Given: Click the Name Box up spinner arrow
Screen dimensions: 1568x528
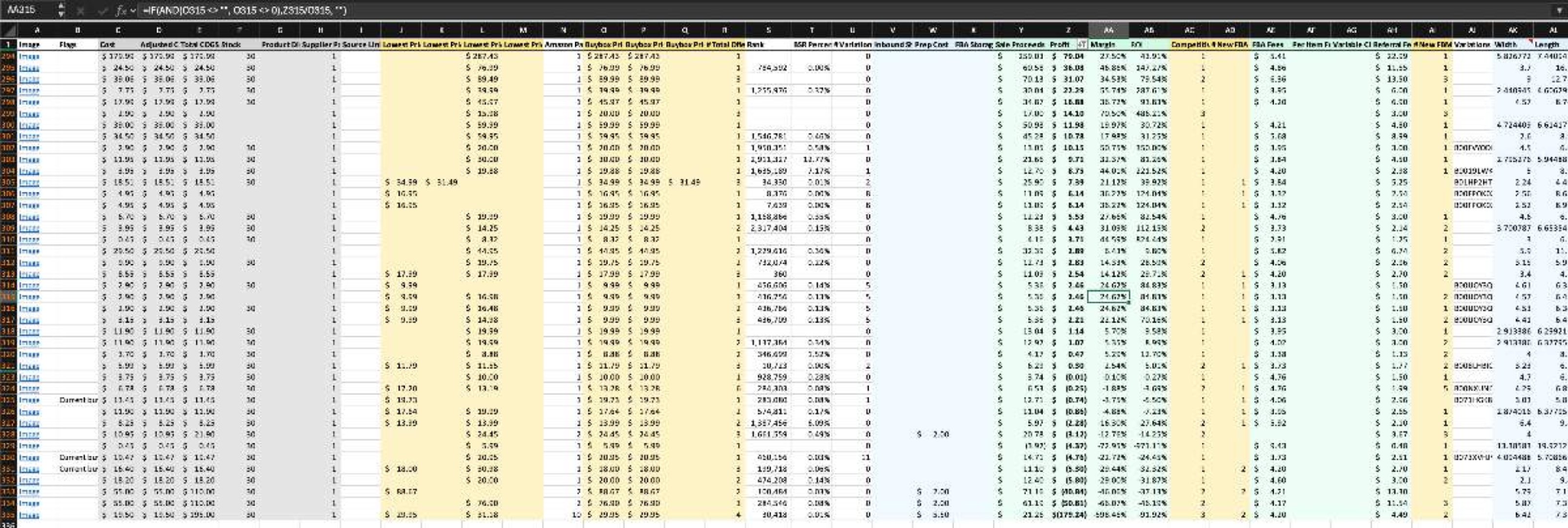Looking at the screenshot, I should point(61,6).
